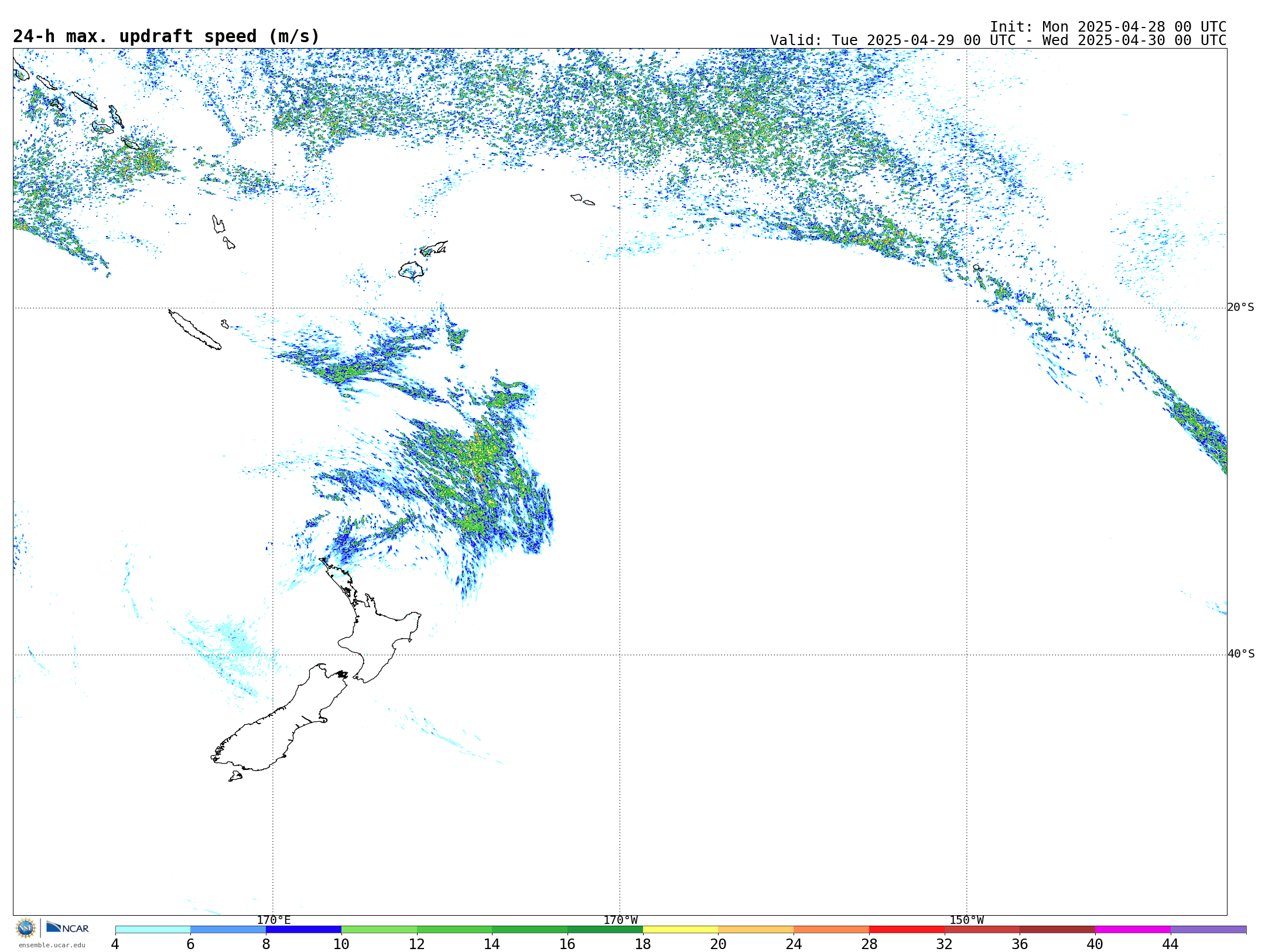The image size is (1265, 952).
Task: Select the green 14–16 colorbar swatch
Action: point(530,930)
